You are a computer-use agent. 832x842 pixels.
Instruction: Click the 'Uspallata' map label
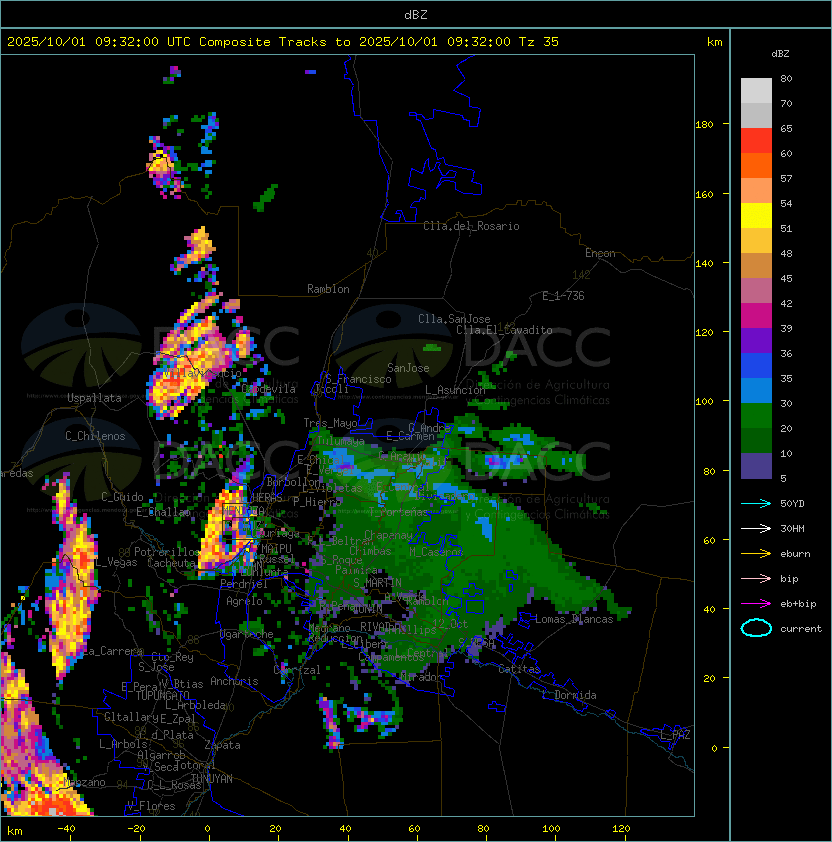pyautogui.click(x=94, y=398)
